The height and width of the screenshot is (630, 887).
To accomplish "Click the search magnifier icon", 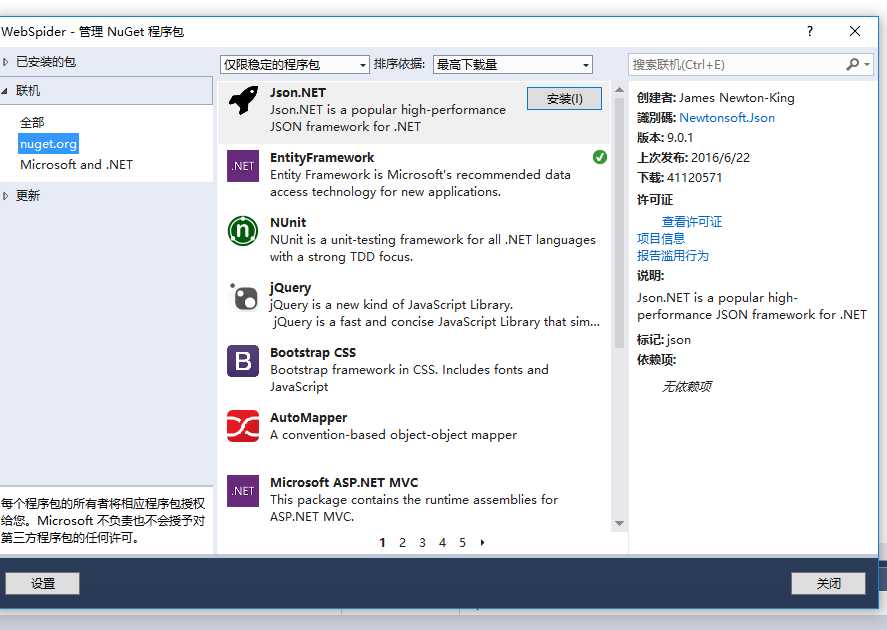I will tap(852, 64).
